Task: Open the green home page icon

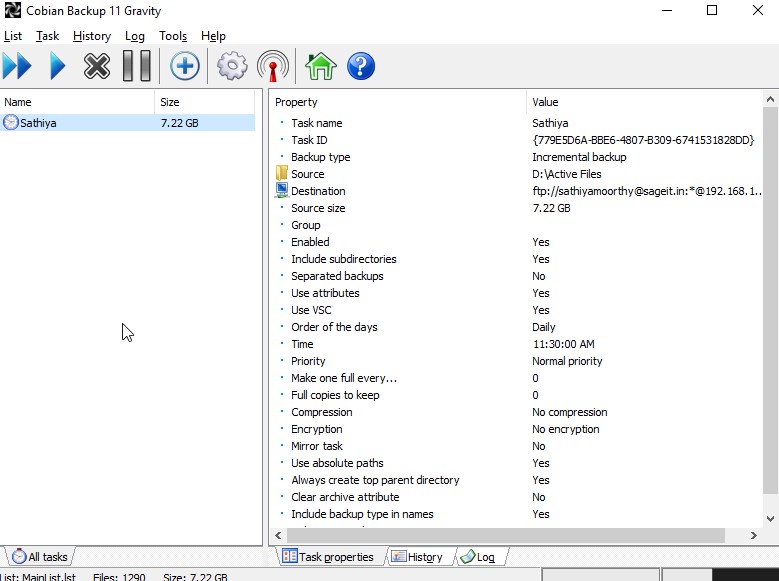Action: pos(320,67)
